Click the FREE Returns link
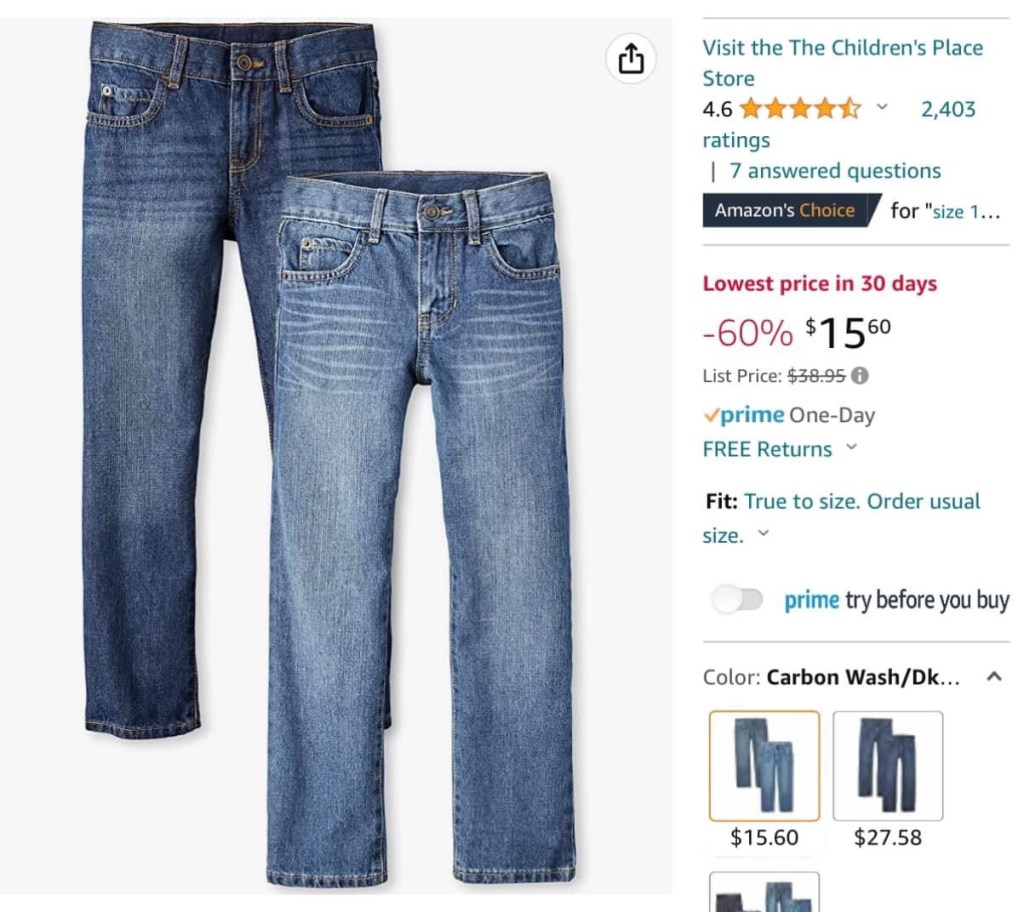The width and height of the screenshot is (1024, 912). 767,449
